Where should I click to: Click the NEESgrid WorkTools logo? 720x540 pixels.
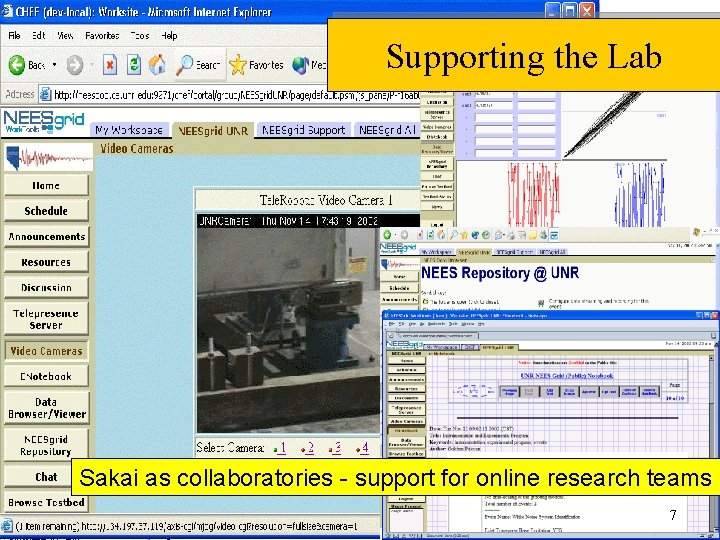click(44, 122)
